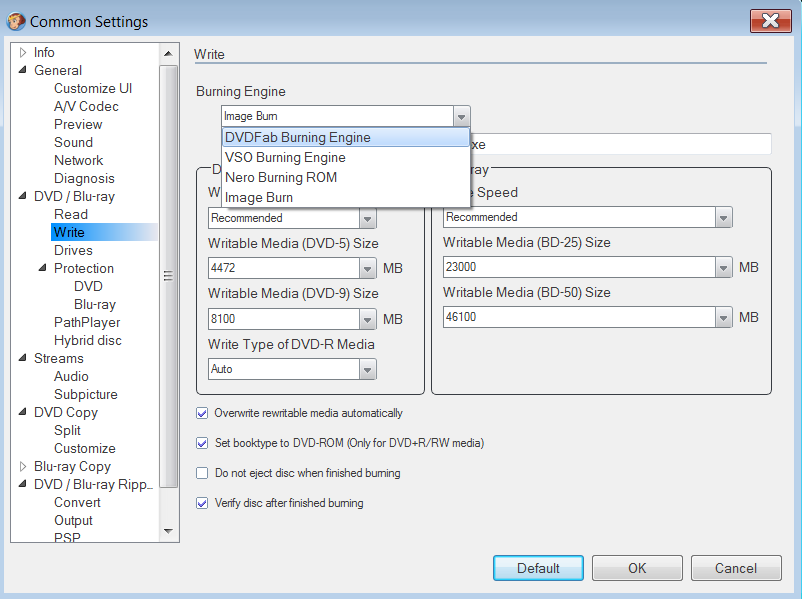Select Preview in settings tree
This screenshot has height=599, width=802.
point(78,124)
